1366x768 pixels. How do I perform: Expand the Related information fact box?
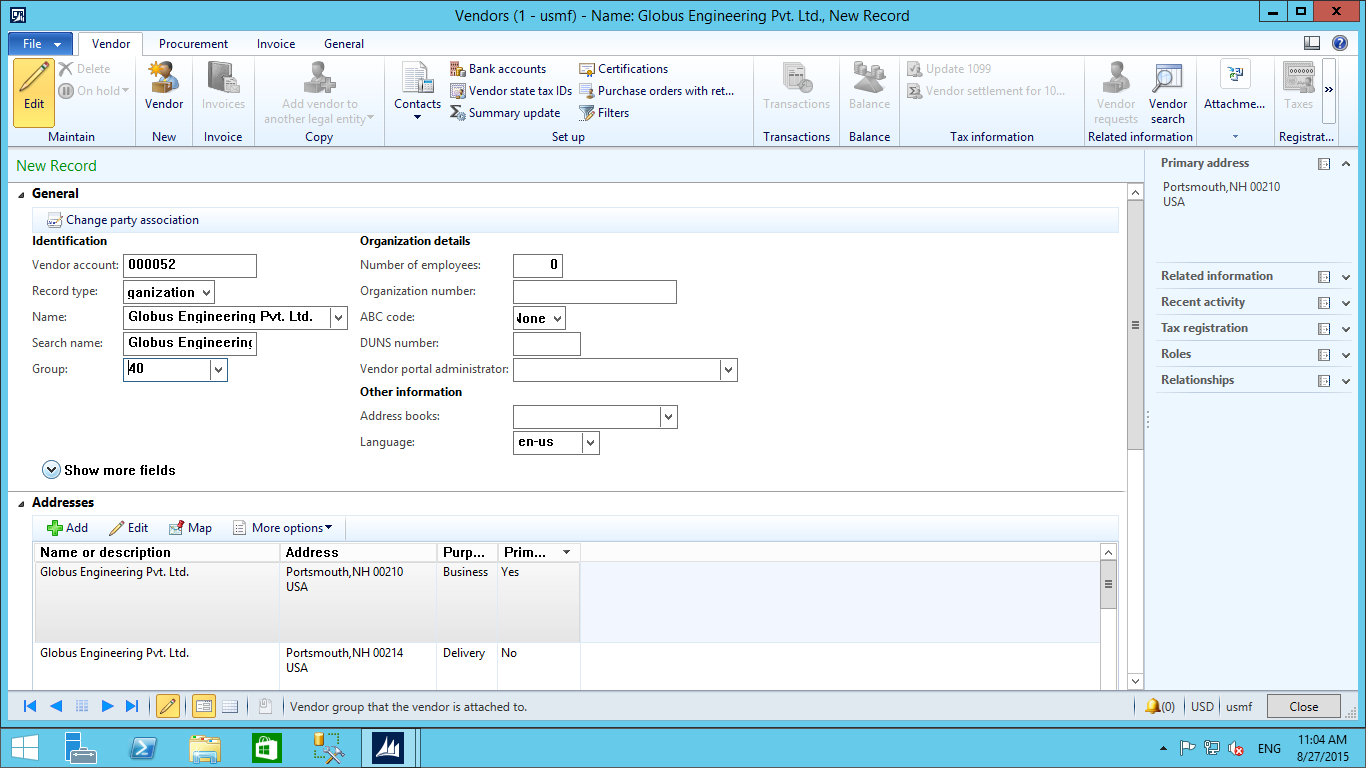click(1346, 277)
